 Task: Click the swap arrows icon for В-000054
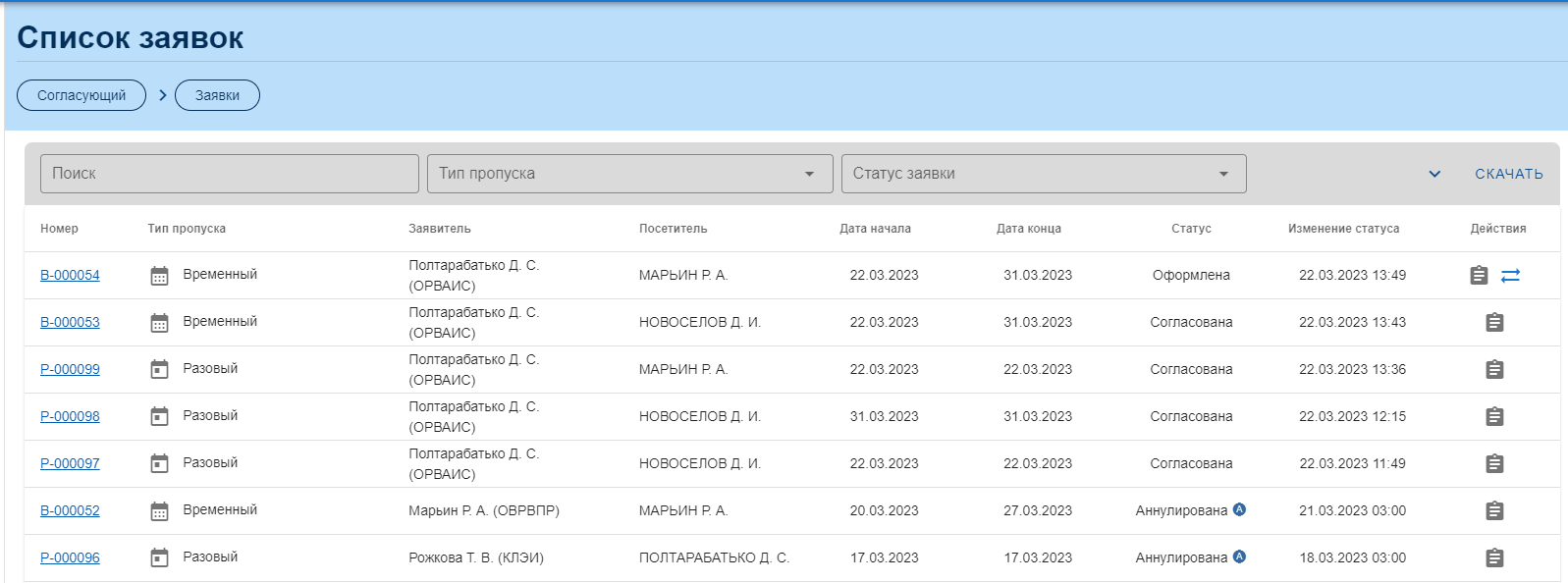click(1510, 276)
